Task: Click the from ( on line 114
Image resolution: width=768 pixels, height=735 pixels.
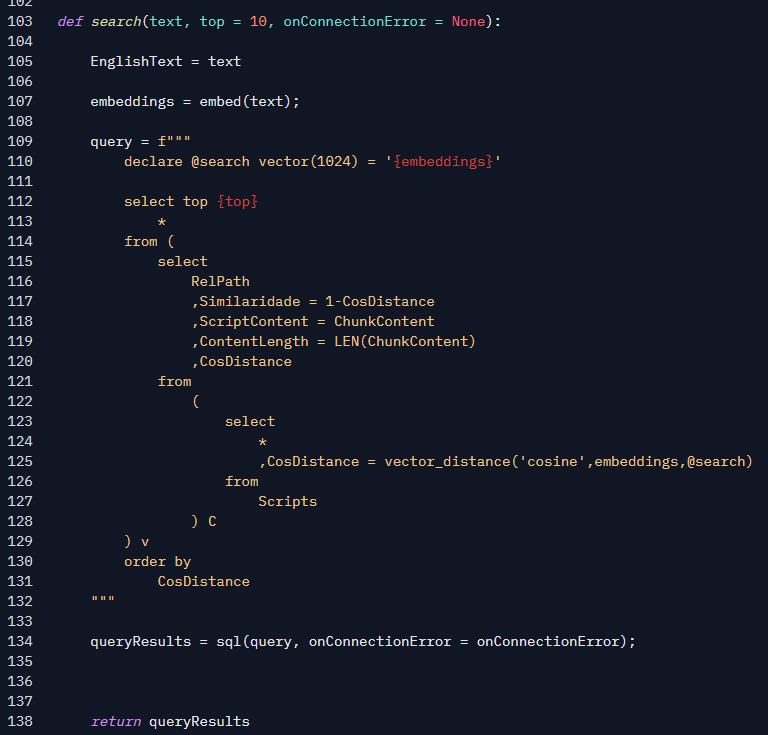Action: coord(149,241)
